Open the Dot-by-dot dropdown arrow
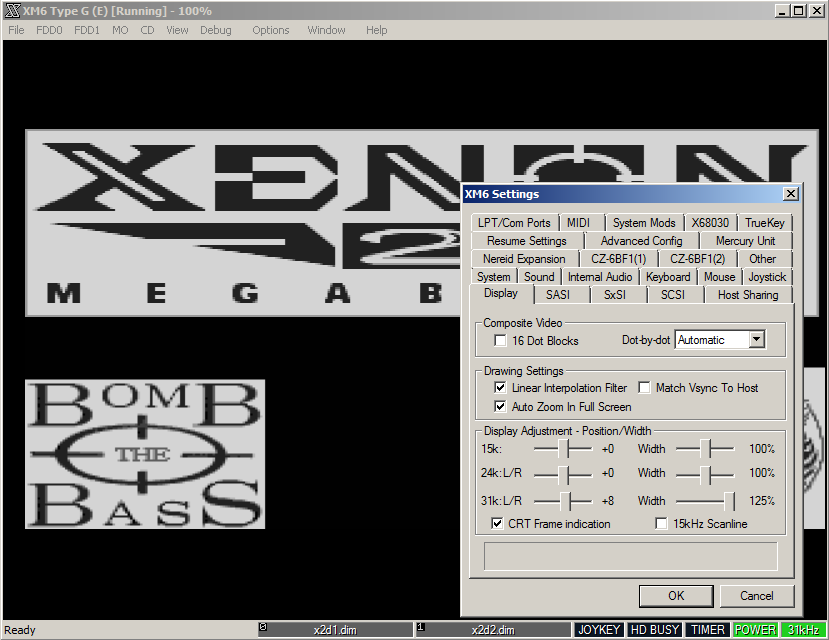This screenshot has width=829, height=640. tap(757, 339)
